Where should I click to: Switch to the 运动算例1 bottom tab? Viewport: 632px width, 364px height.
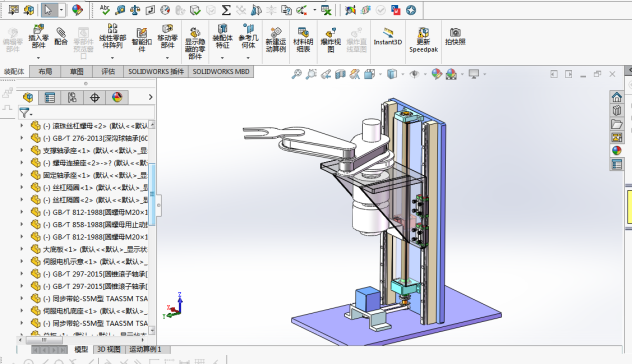[145, 349]
